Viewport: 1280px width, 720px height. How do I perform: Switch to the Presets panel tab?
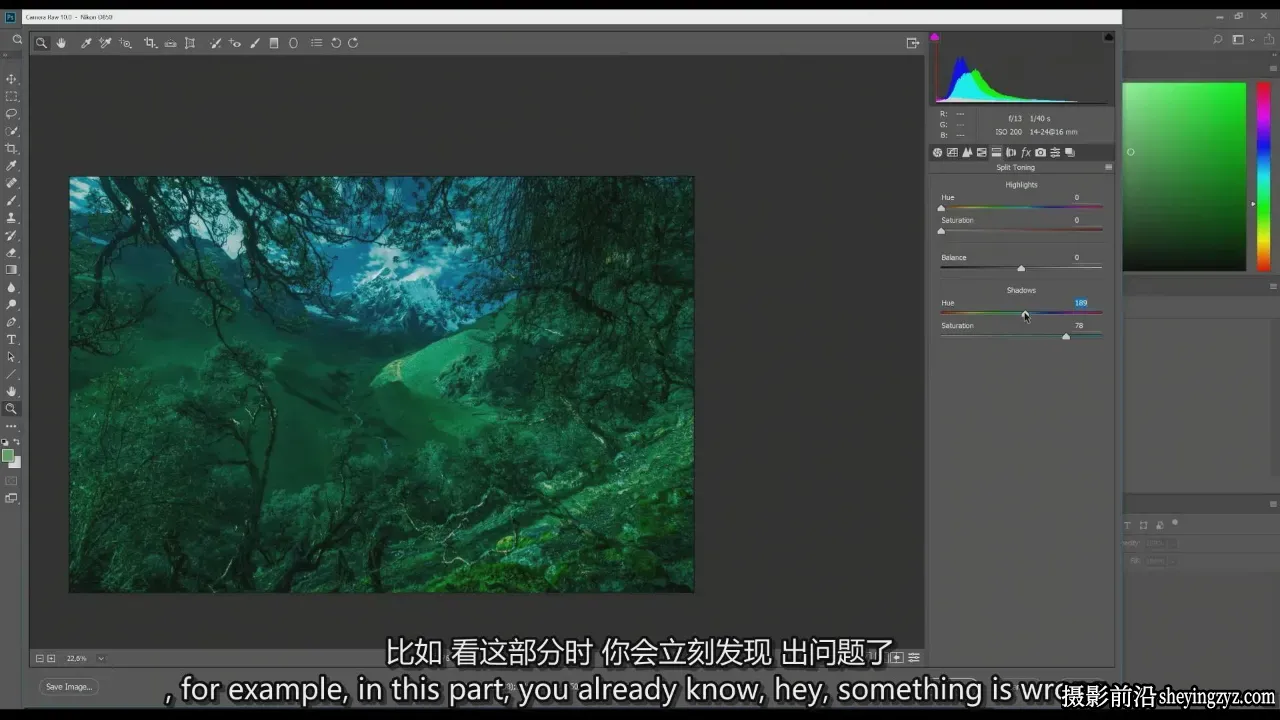pos(1055,153)
